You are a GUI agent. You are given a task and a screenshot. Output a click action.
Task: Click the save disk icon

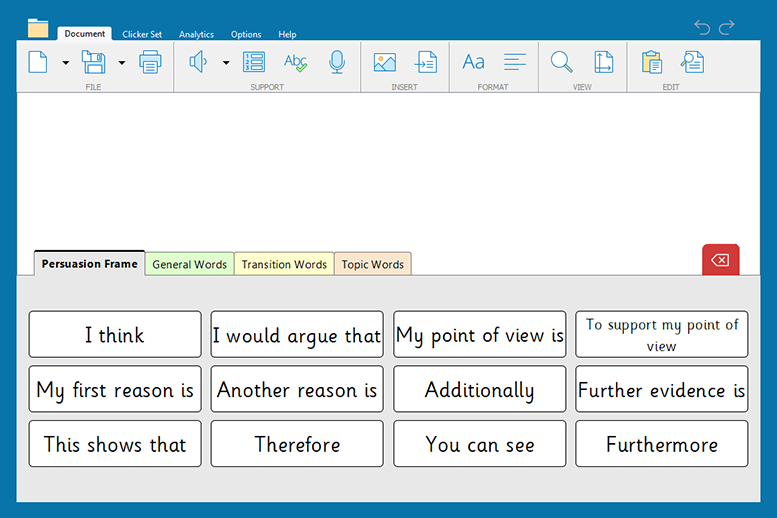click(93, 62)
